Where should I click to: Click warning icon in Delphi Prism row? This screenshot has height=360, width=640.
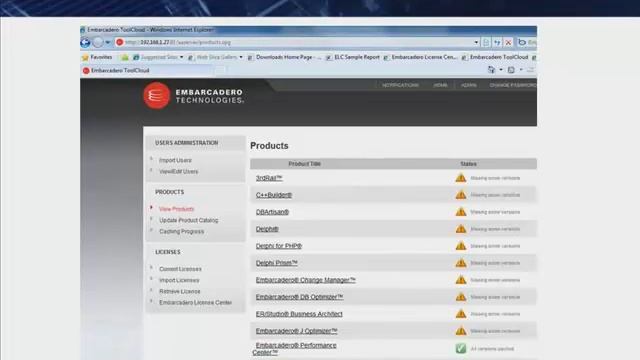[461, 263]
